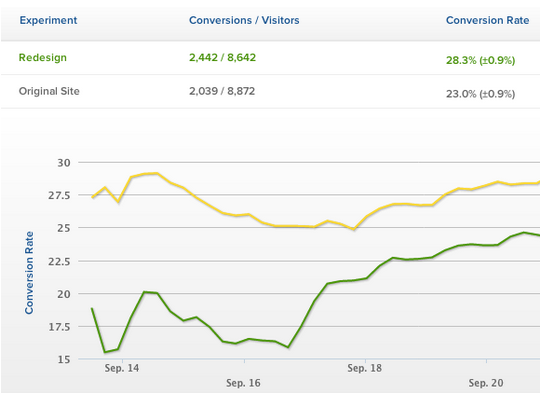Click the 22.5 y-axis gridline label
This screenshot has width=545, height=400.
tap(59, 261)
